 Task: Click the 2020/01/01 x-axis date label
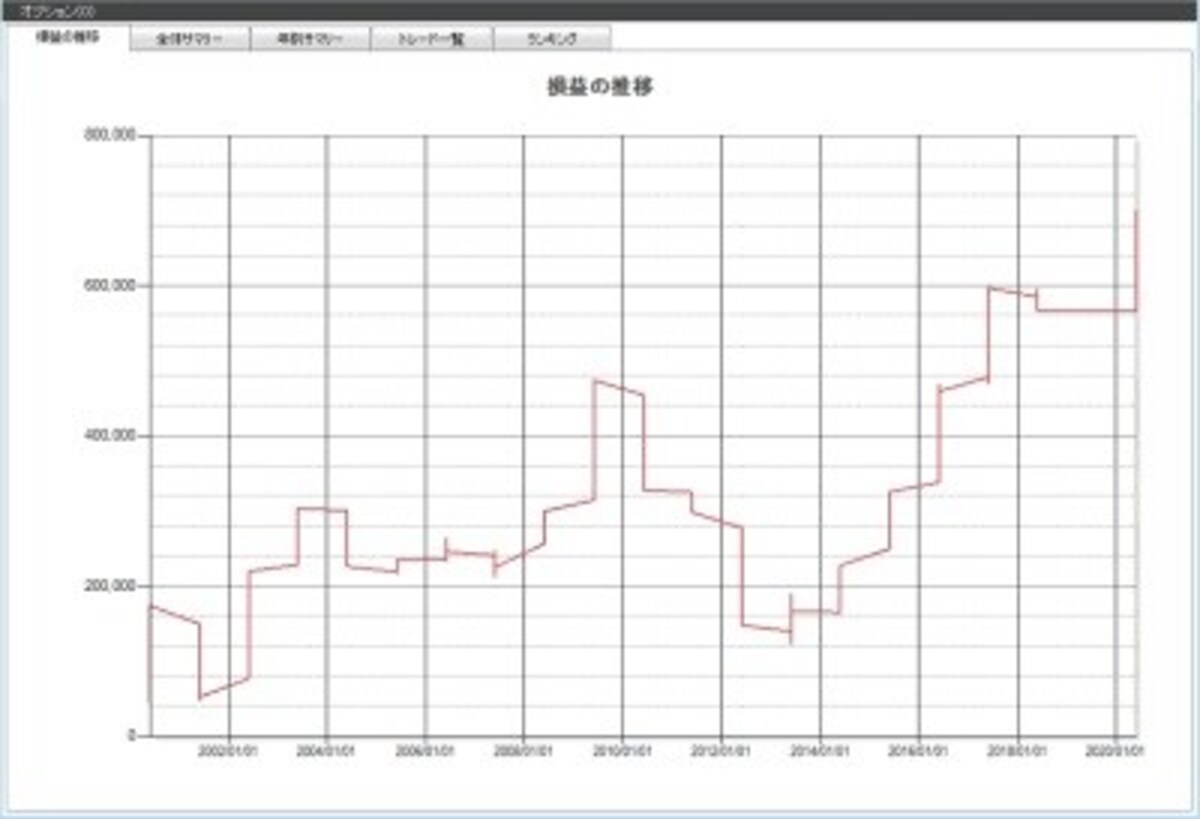point(1116,749)
